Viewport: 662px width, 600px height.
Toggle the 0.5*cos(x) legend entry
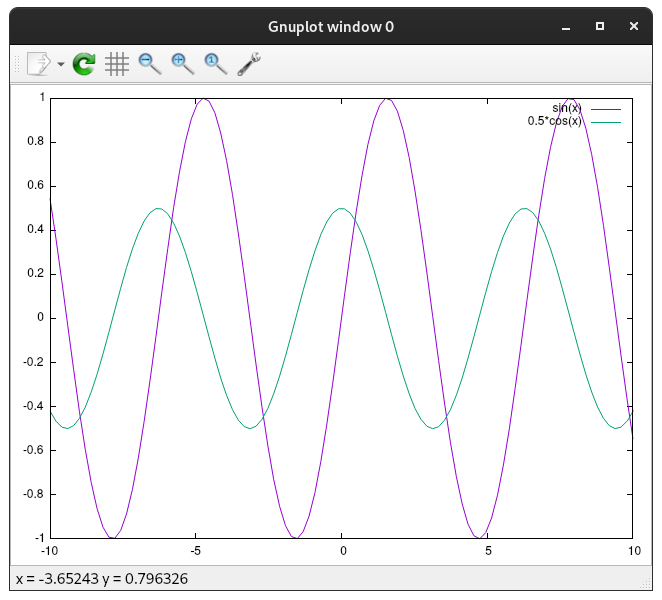[554, 121]
